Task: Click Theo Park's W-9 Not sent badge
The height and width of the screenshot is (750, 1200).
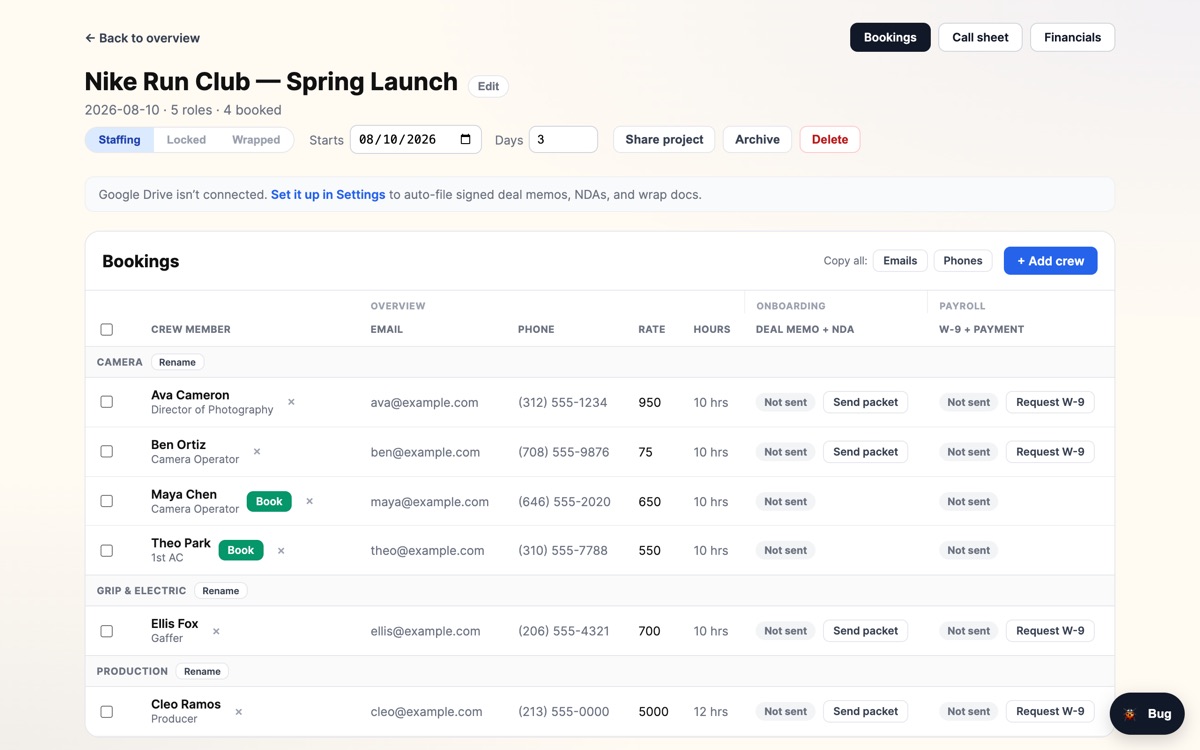Action: click(968, 550)
